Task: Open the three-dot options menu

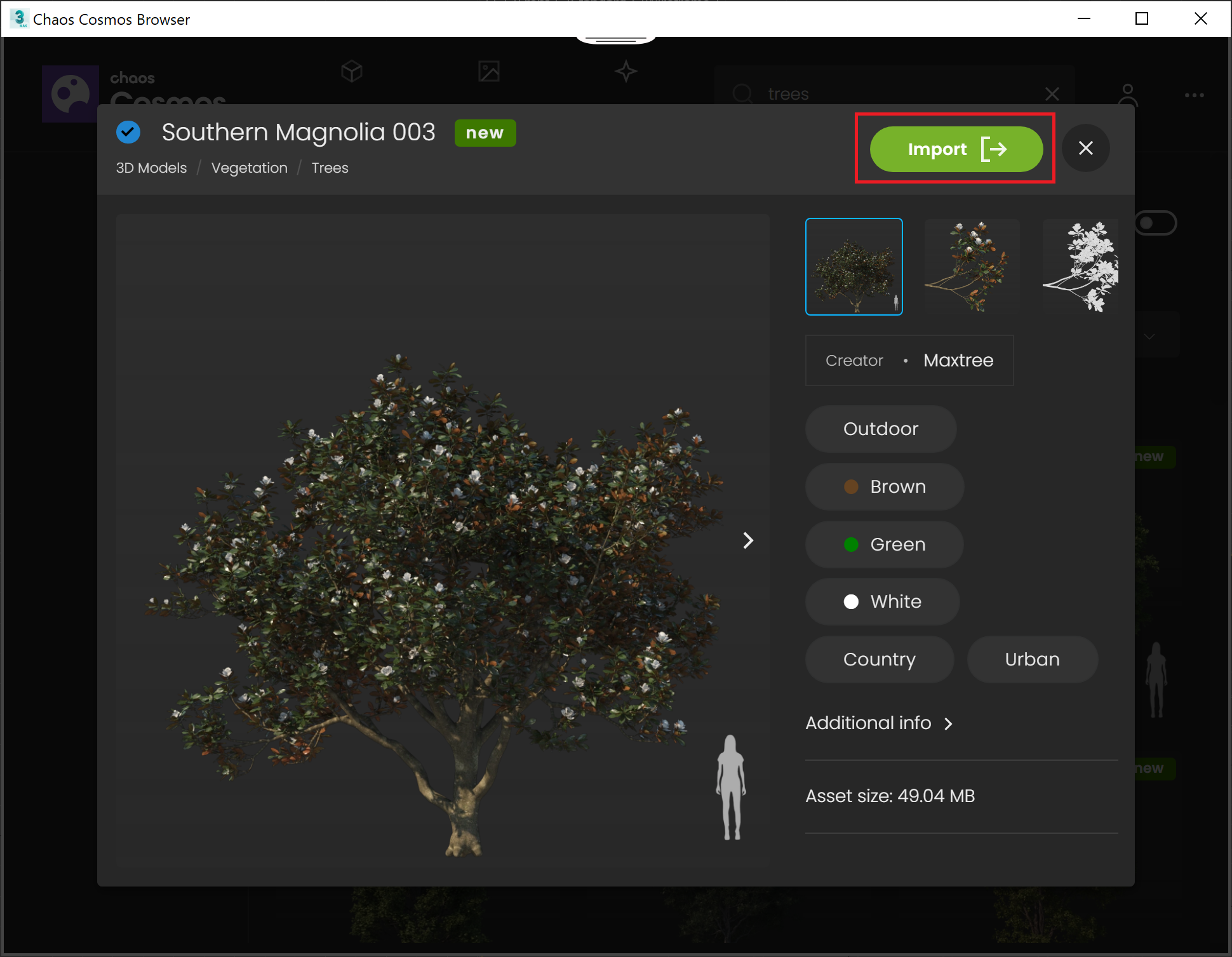Action: pyautogui.click(x=1195, y=95)
